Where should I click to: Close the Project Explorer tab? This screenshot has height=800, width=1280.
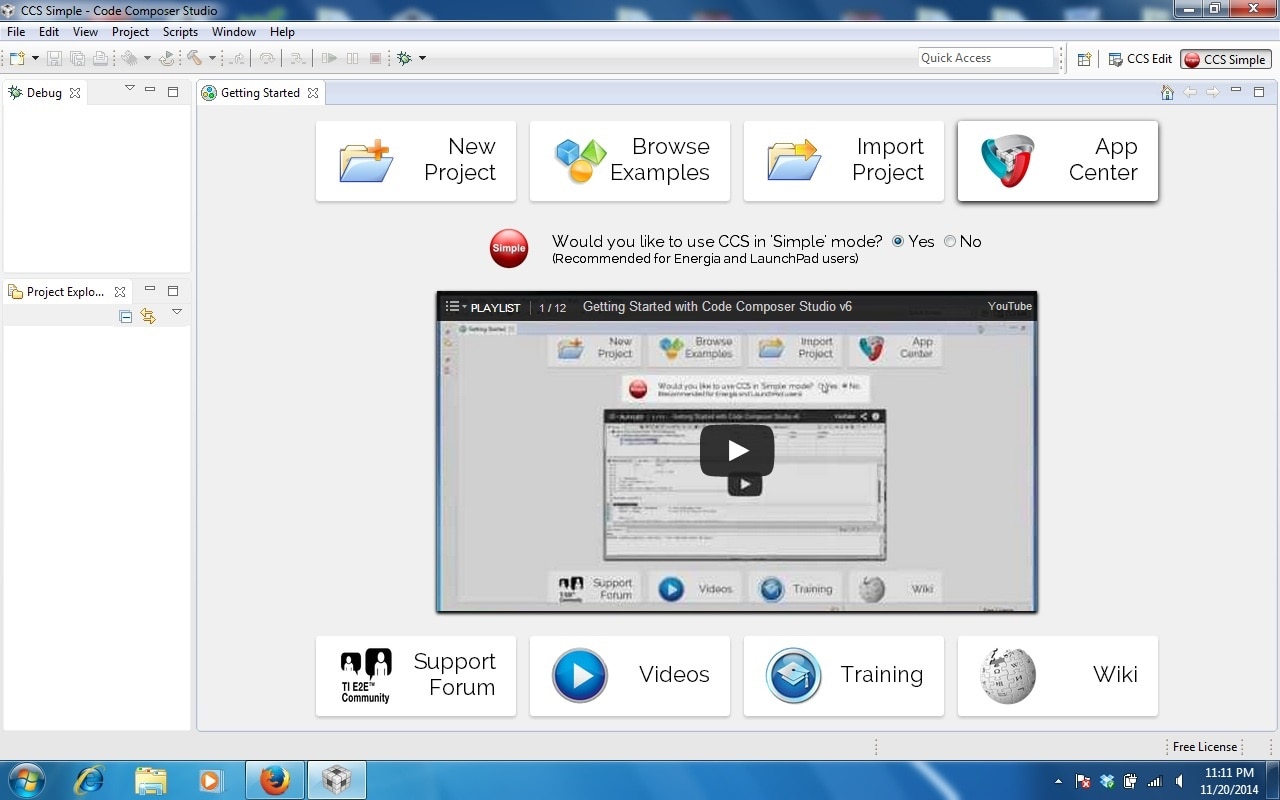120,292
